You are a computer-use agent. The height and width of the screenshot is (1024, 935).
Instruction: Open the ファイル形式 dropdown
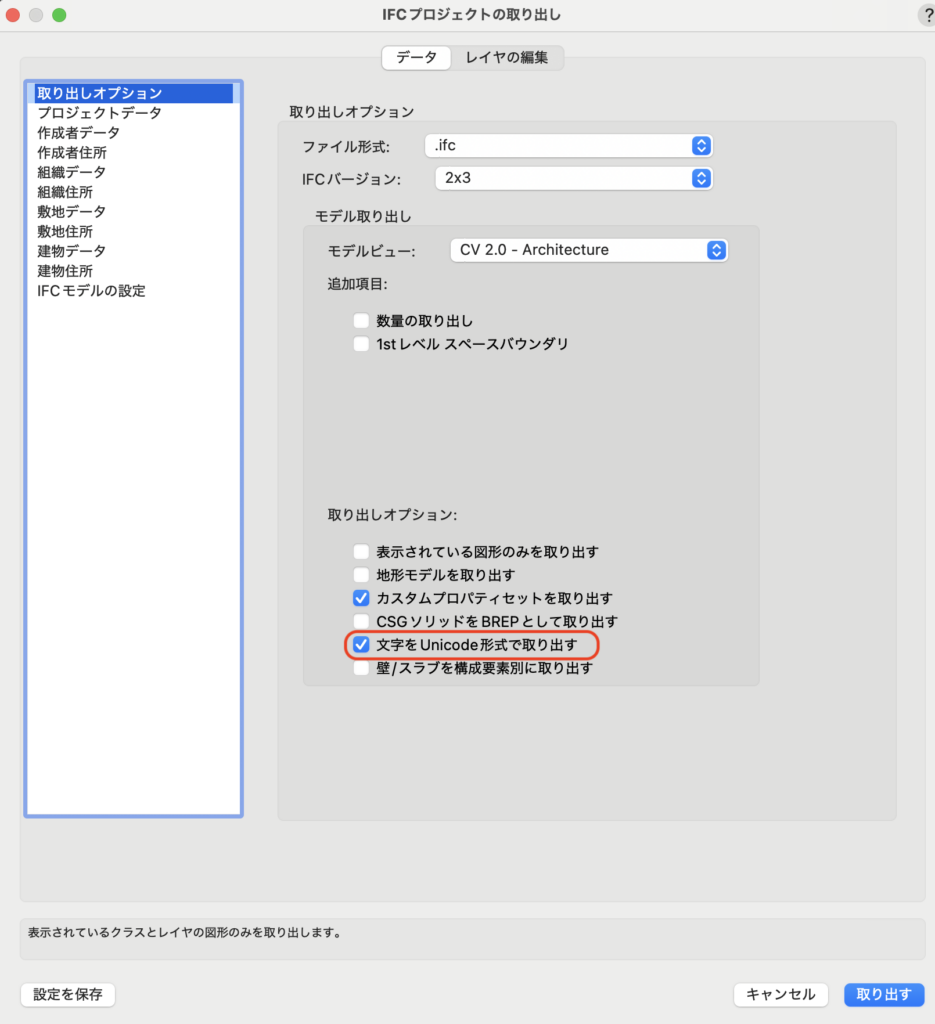(x=568, y=146)
